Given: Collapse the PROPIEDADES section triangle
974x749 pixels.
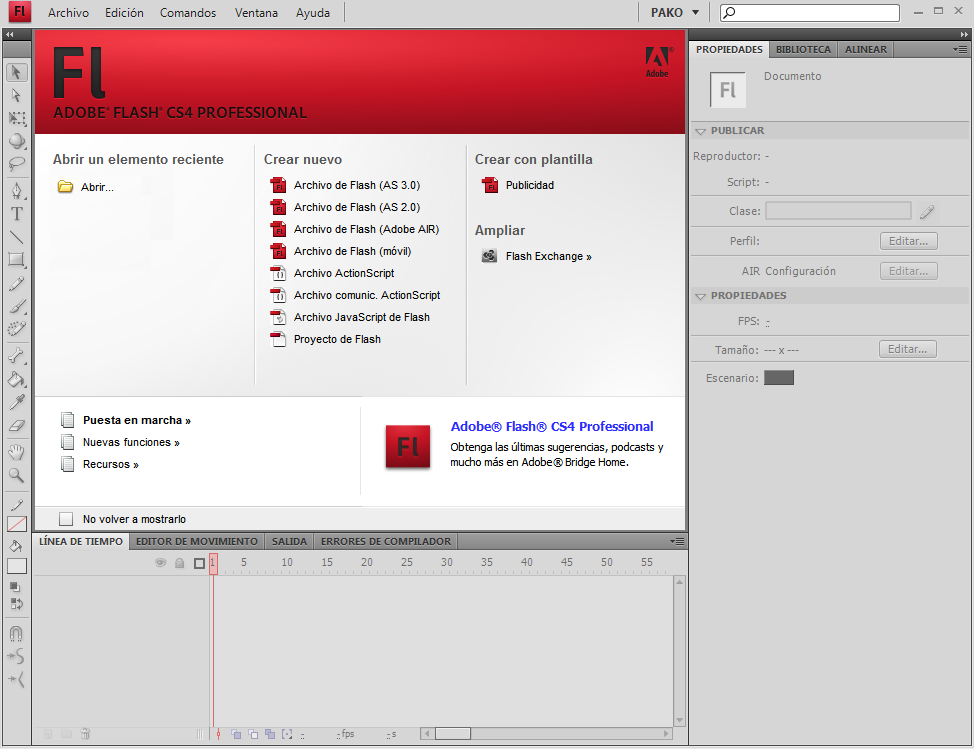Looking at the screenshot, I should coord(701,296).
